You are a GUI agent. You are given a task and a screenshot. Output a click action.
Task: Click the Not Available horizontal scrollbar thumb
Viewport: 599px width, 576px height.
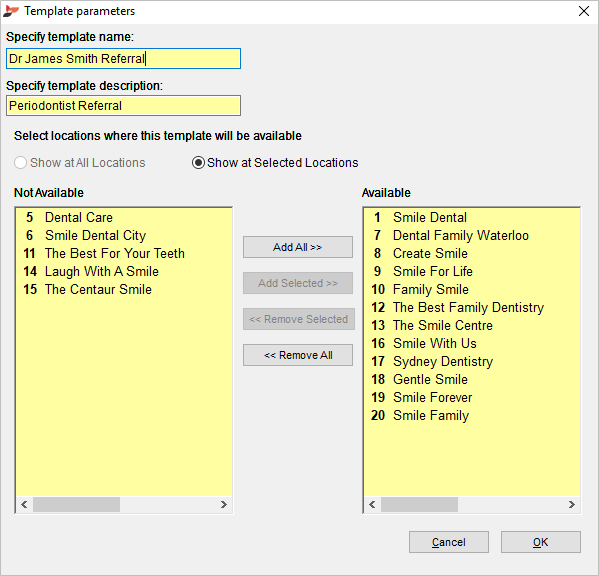[x=76, y=505]
